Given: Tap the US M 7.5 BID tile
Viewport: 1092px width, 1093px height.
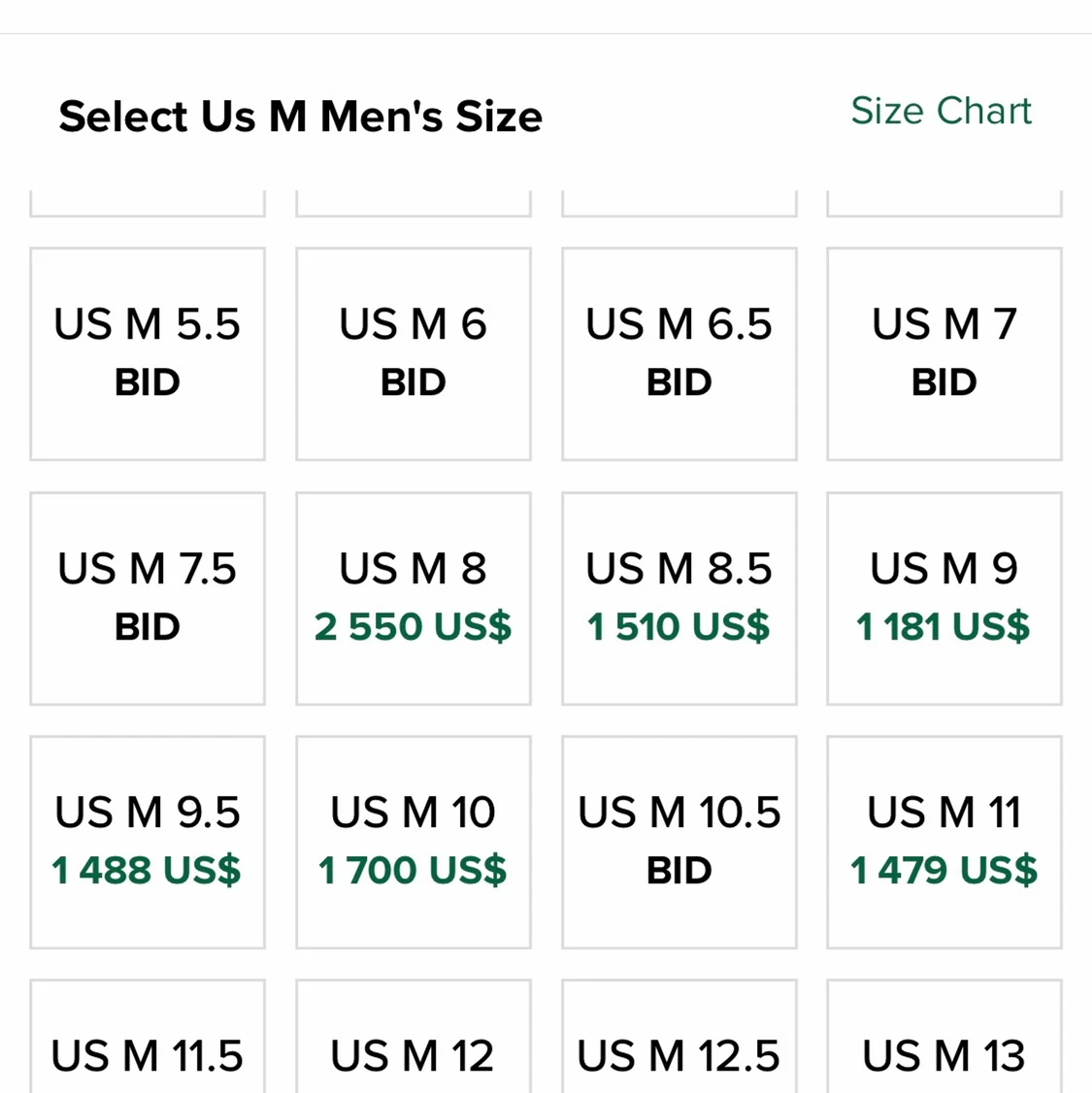Looking at the screenshot, I should (148, 598).
